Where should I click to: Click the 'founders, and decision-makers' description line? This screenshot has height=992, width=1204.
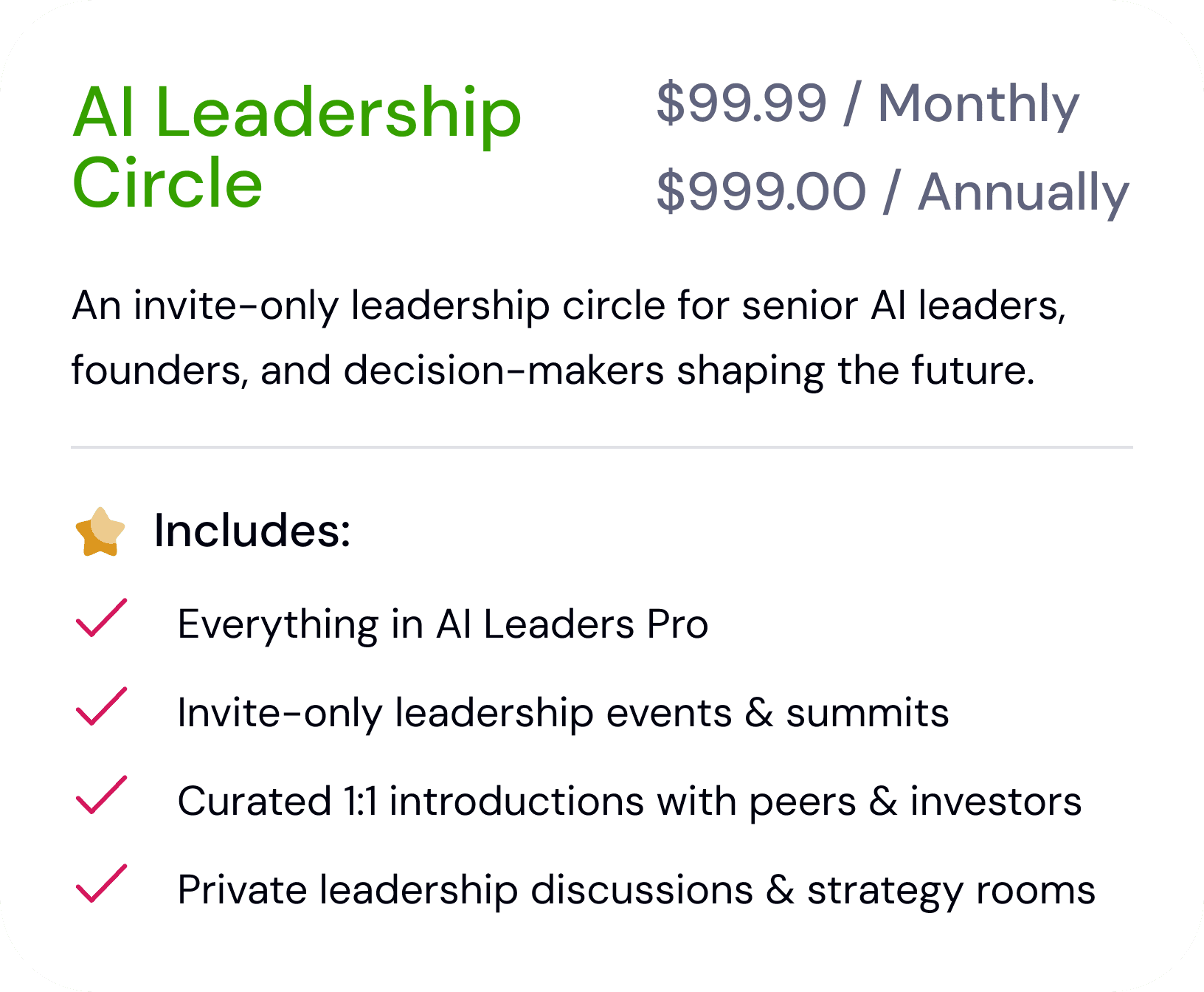[x=553, y=371]
